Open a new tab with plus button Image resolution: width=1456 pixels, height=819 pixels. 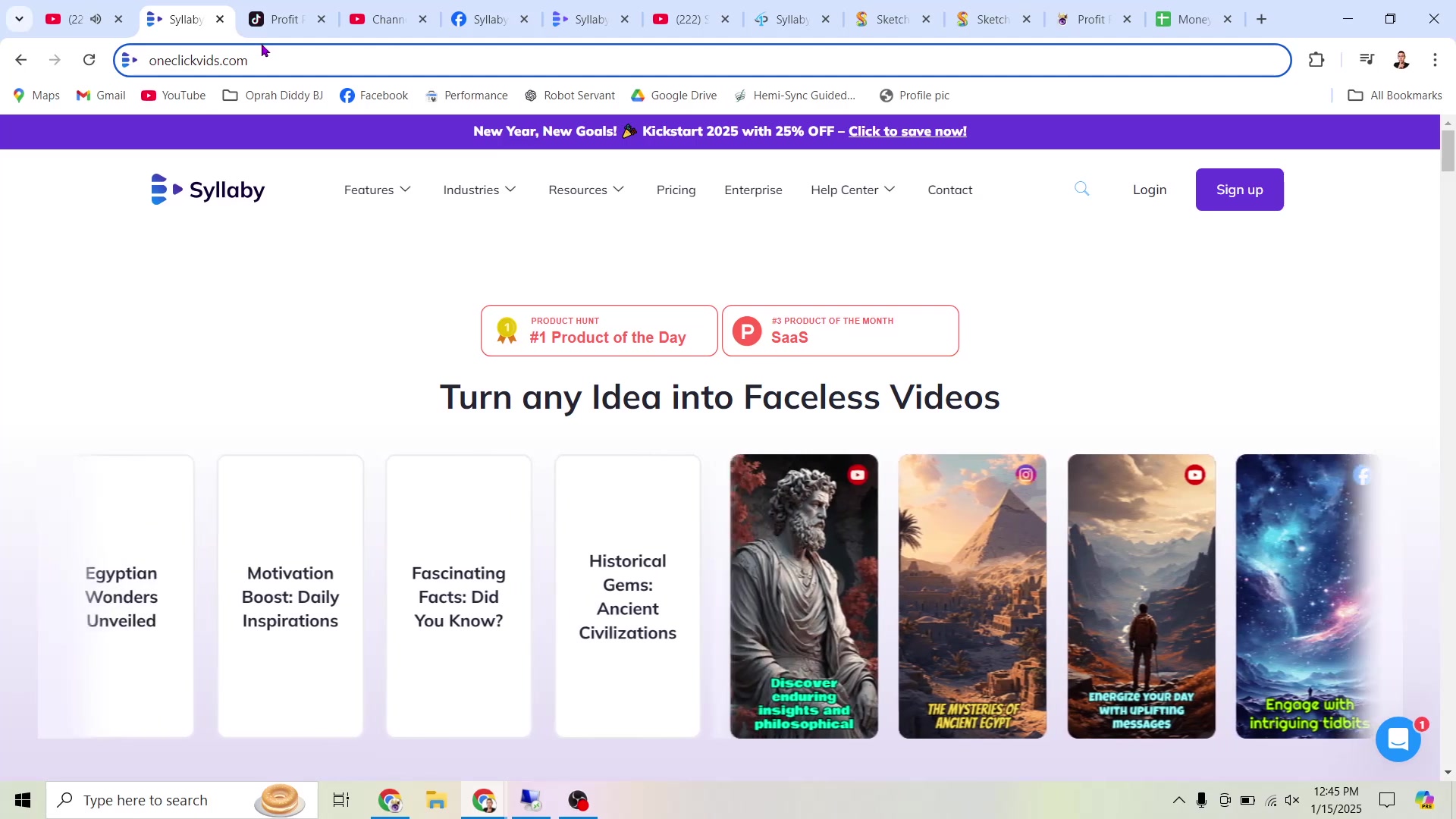pyautogui.click(x=1262, y=19)
